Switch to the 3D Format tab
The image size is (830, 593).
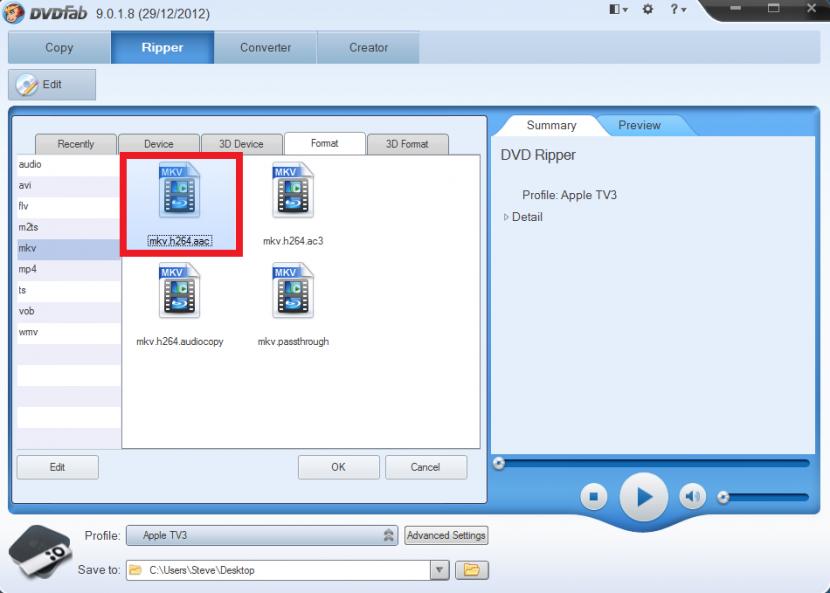click(x=407, y=144)
